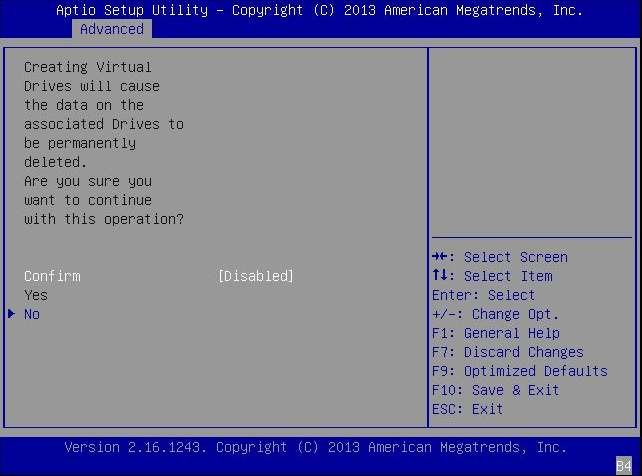Screen dimensions: 642x476
Task: Click the 'Creating Virtual' warning text line
Action: (88, 67)
